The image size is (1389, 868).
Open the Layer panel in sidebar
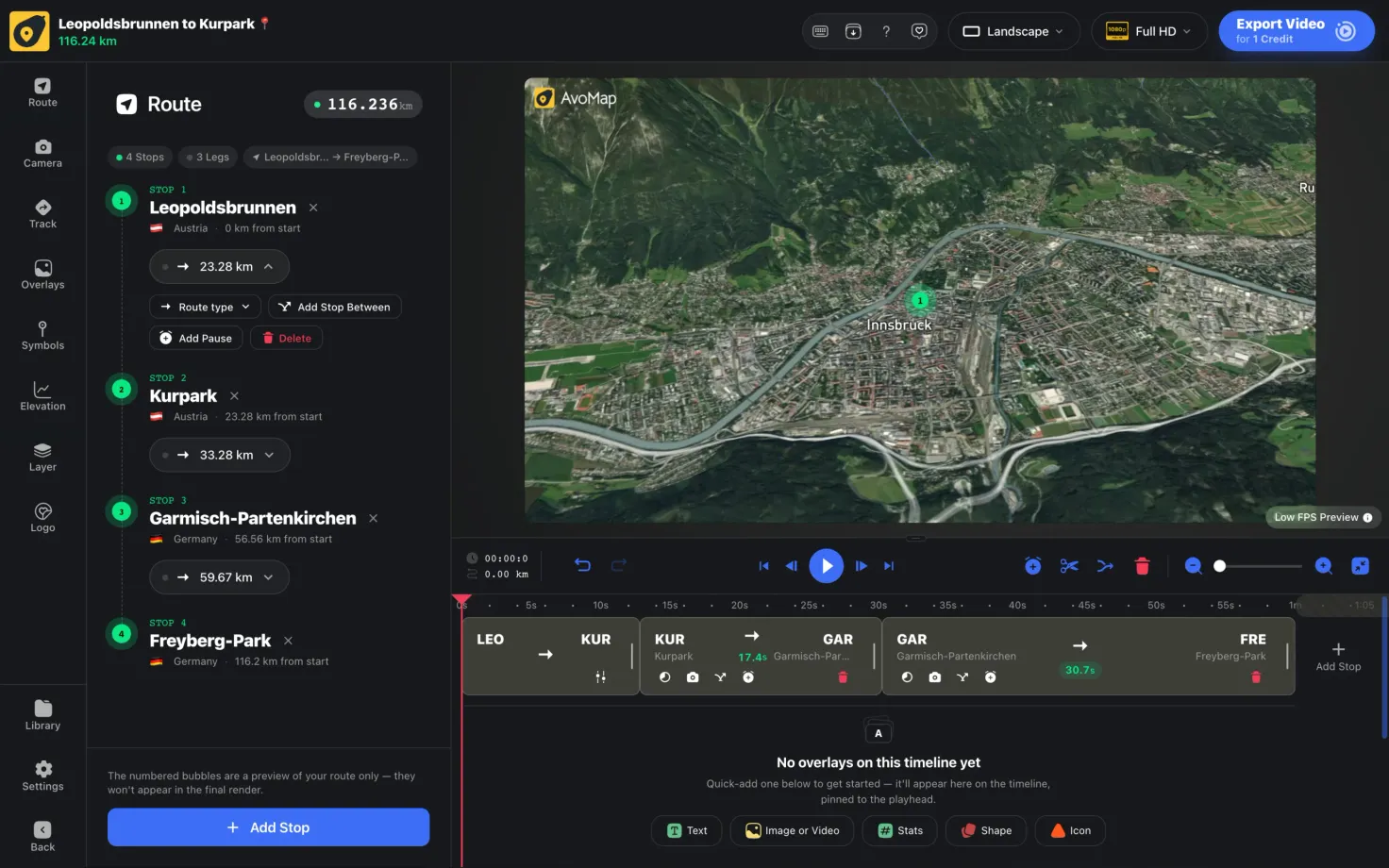pyautogui.click(x=42, y=458)
